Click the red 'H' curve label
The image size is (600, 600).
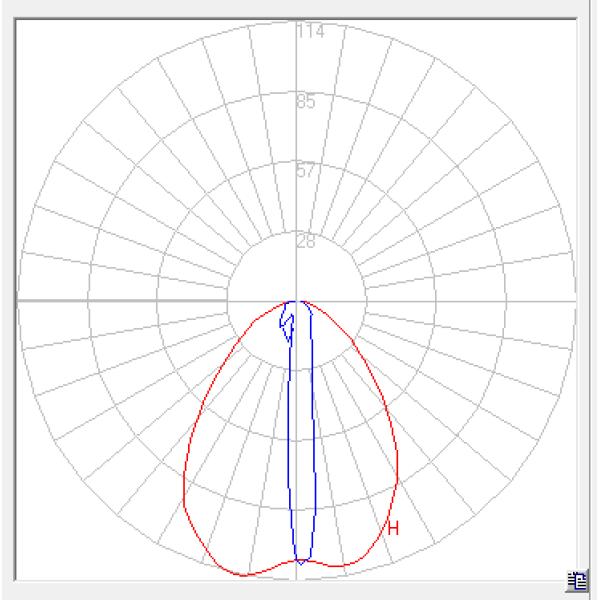coord(393,529)
